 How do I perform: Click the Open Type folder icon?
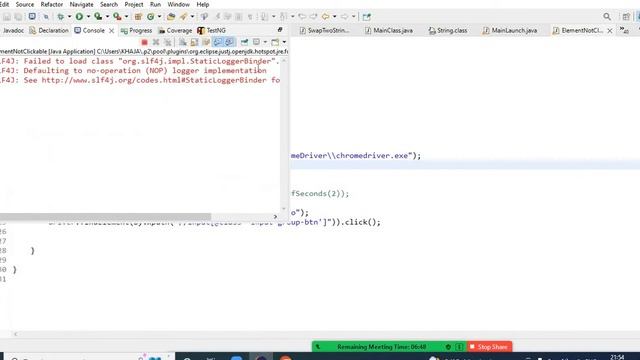171,17
